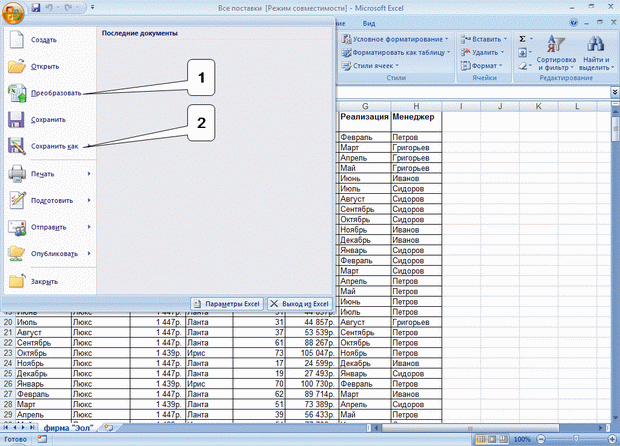Switch to the Вид ribbon tab
Viewport: 620px width, 446px height.
[x=369, y=24]
